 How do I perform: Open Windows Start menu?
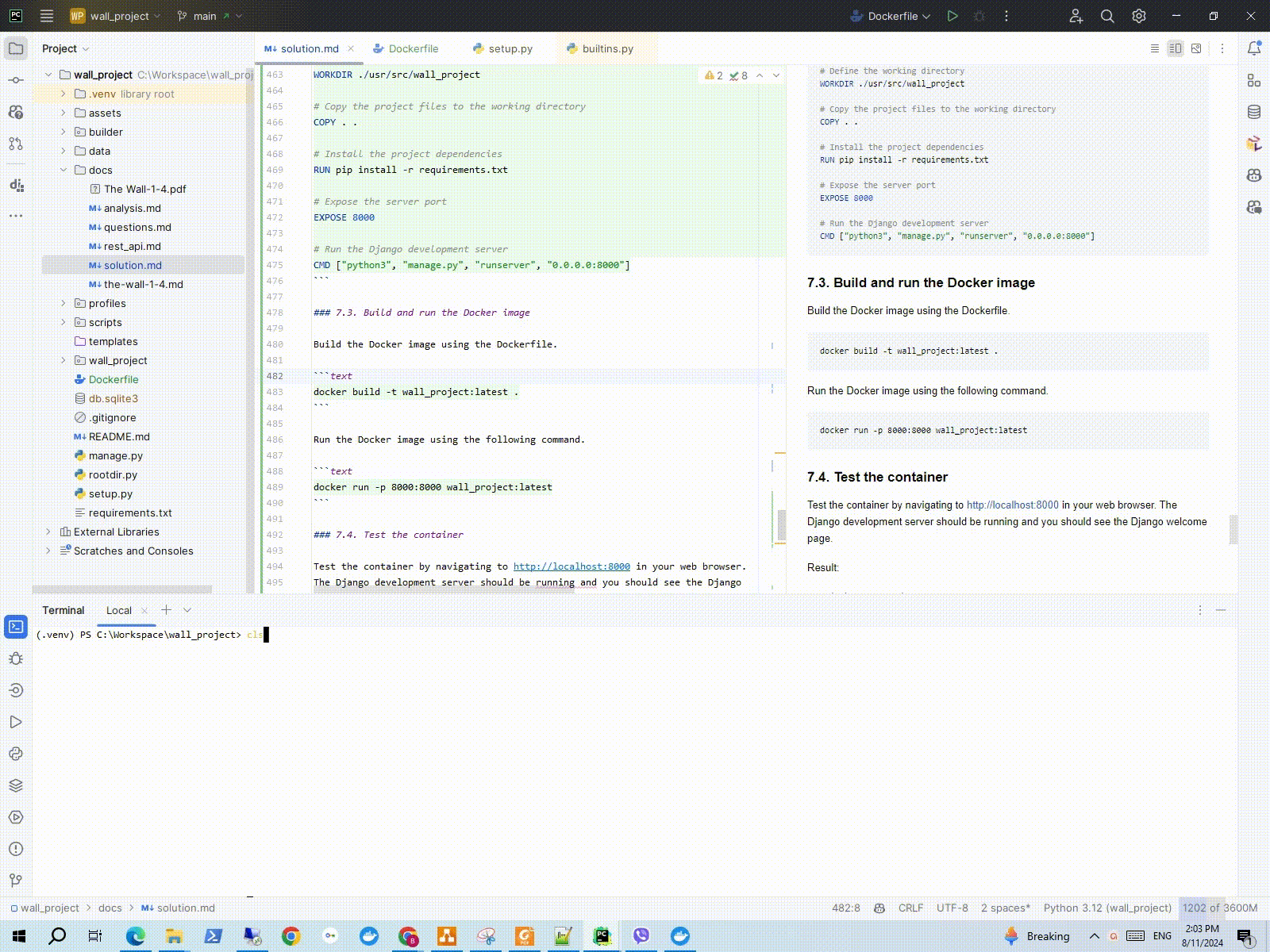[19, 936]
